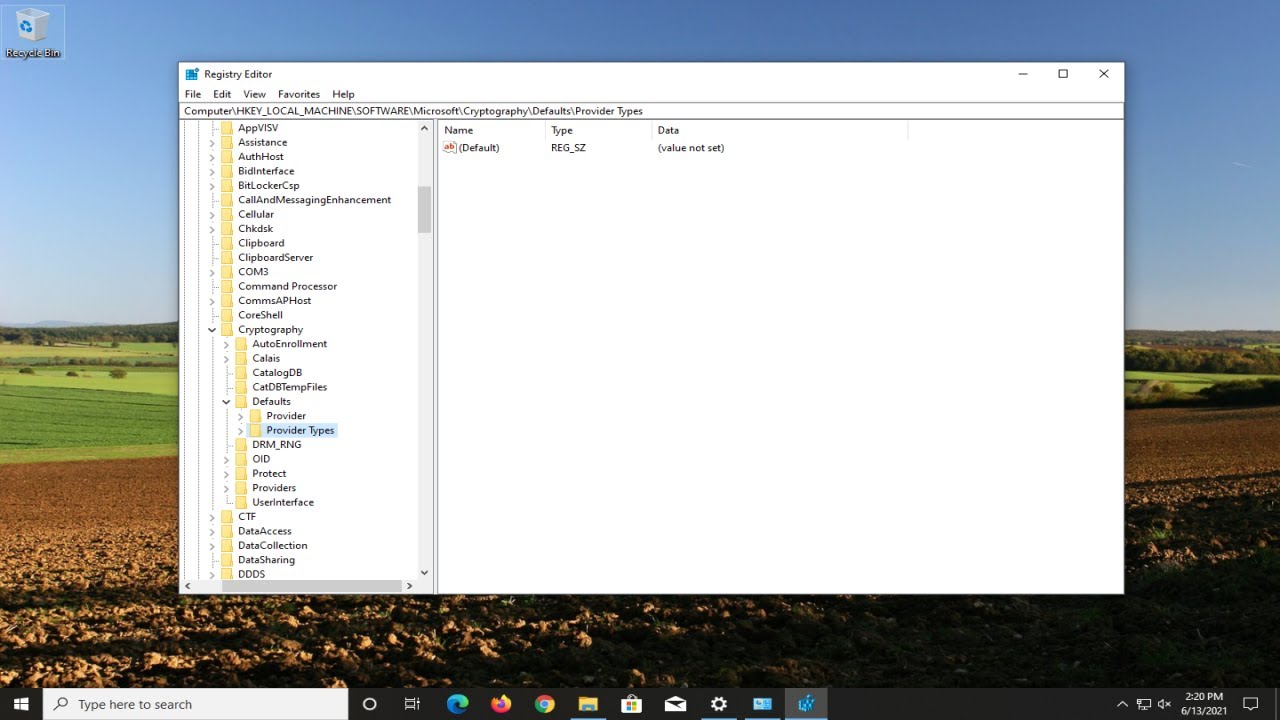1280x720 pixels.
Task: Expand the Provider key
Action: click(x=240, y=416)
